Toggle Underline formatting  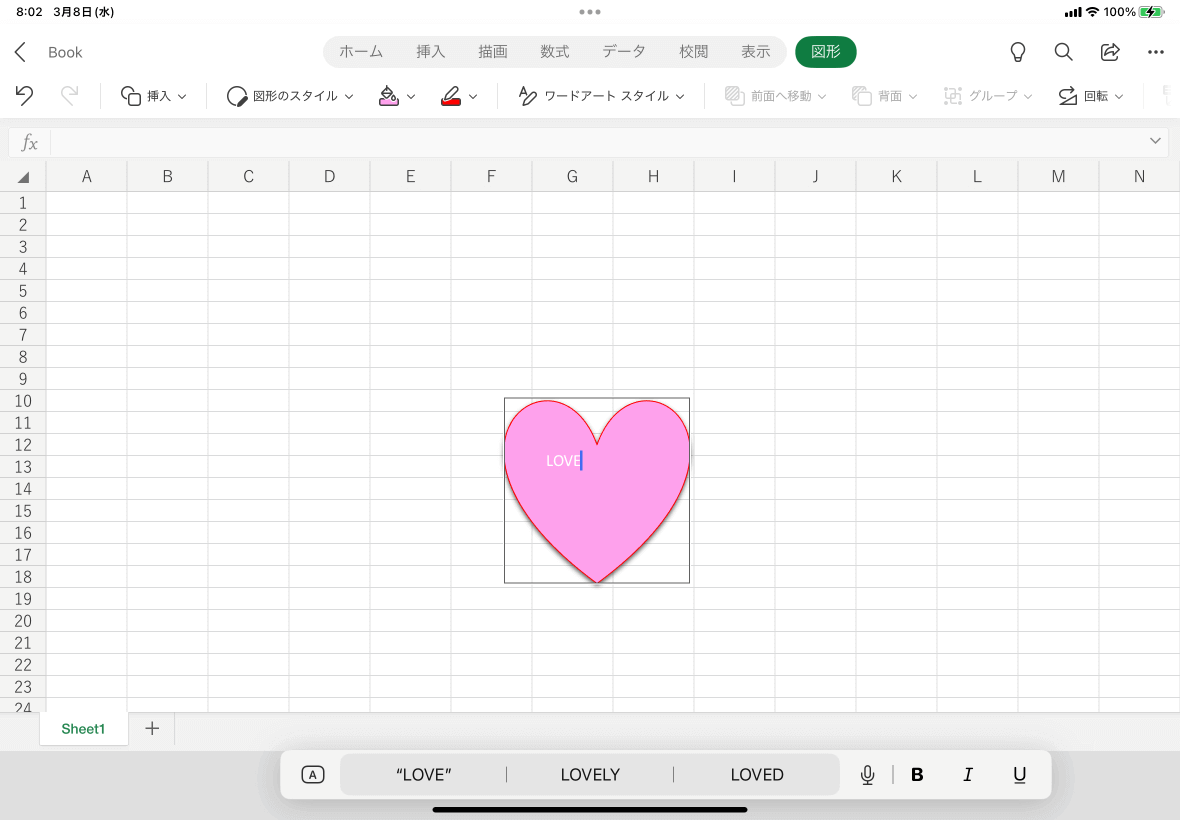(x=1019, y=775)
